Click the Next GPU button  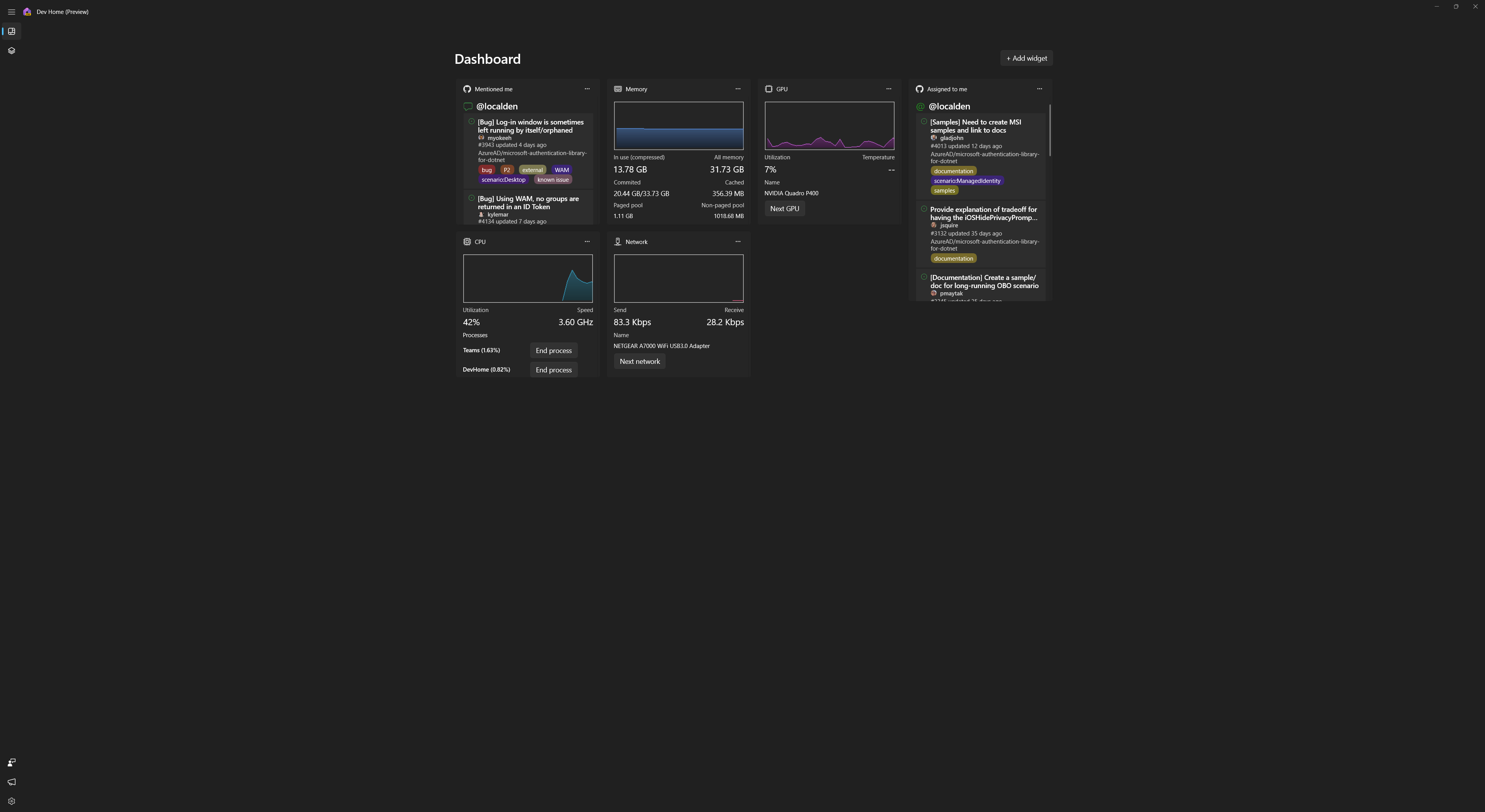point(784,208)
